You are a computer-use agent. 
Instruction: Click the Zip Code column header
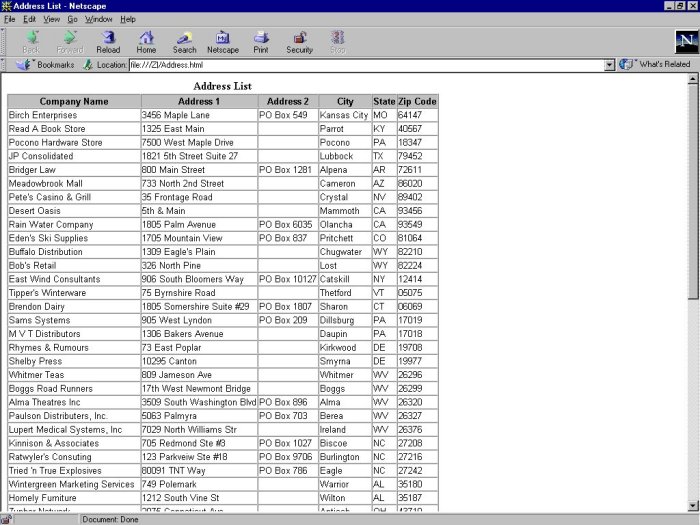click(x=417, y=101)
